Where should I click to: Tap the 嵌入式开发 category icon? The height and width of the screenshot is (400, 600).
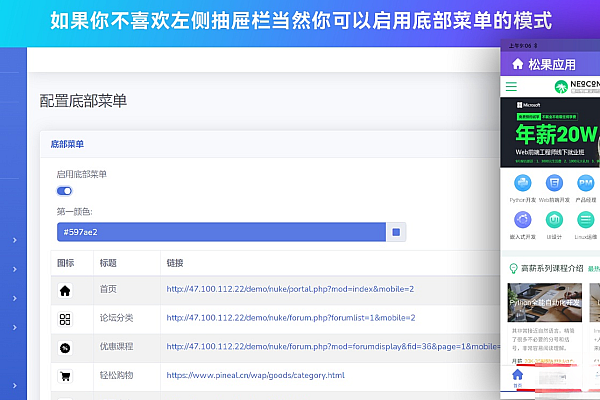pyautogui.click(x=523, y=220)
